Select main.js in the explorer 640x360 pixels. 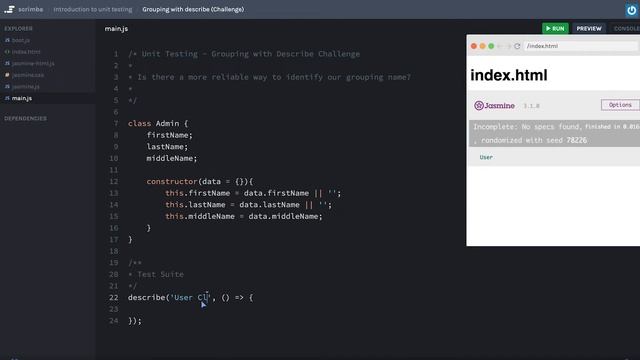pos(22,98)
